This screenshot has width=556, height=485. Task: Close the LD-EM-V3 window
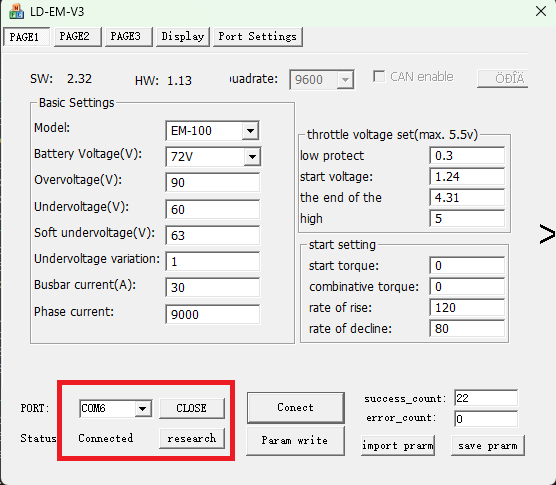coord(541,11)
